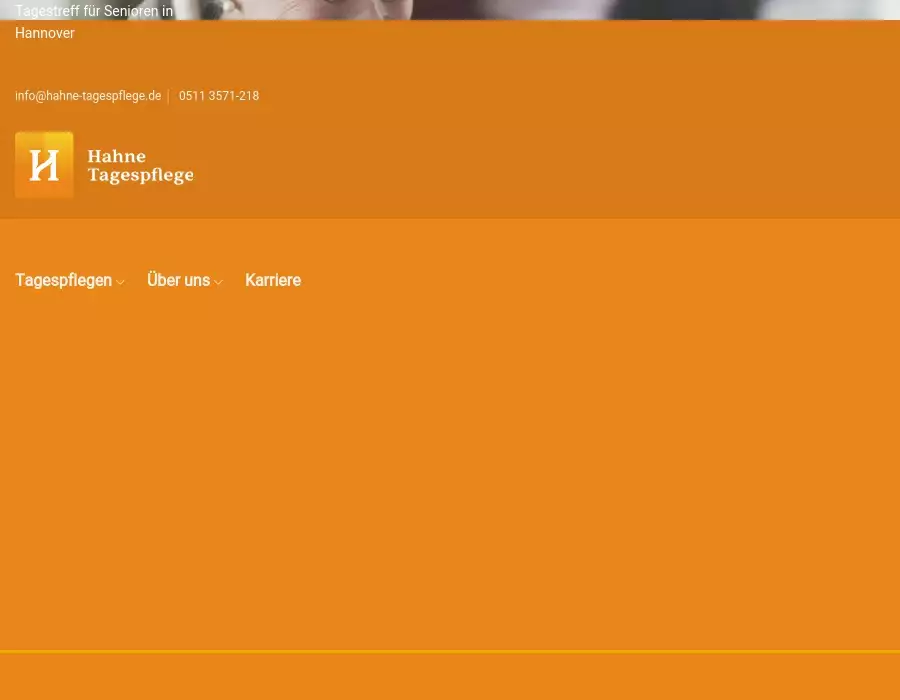Click the Hahne 'H' logo icon
Screen dimensions: 900x700
pos(44,165)
